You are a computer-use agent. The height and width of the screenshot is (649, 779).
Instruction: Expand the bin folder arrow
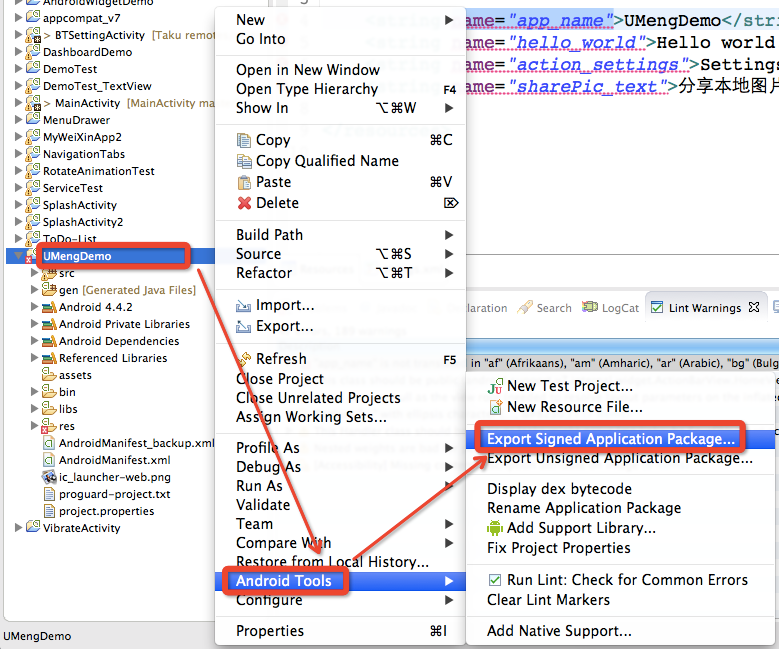pyautogui.click(x=34, y=392)
